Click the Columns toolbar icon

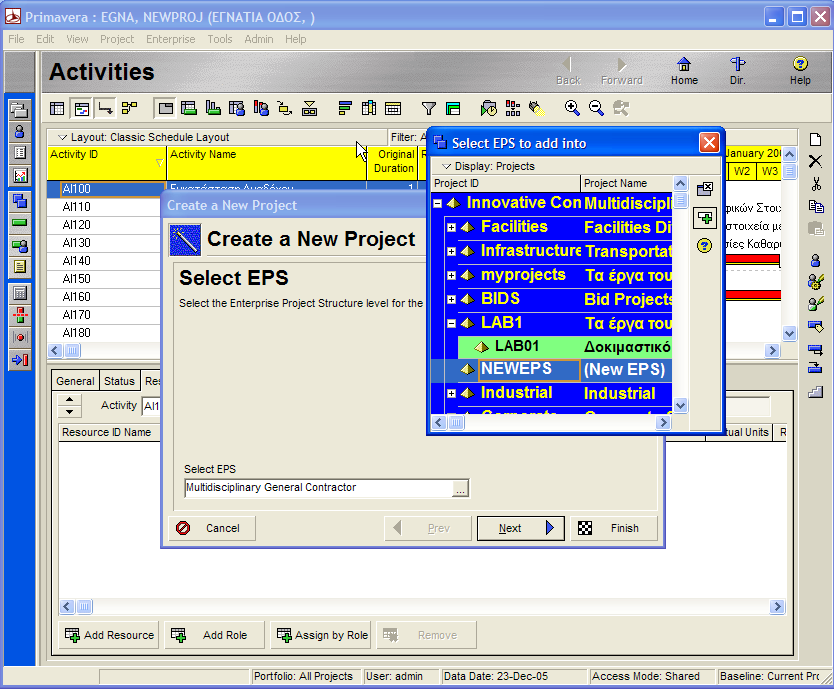tap(369, 109)
